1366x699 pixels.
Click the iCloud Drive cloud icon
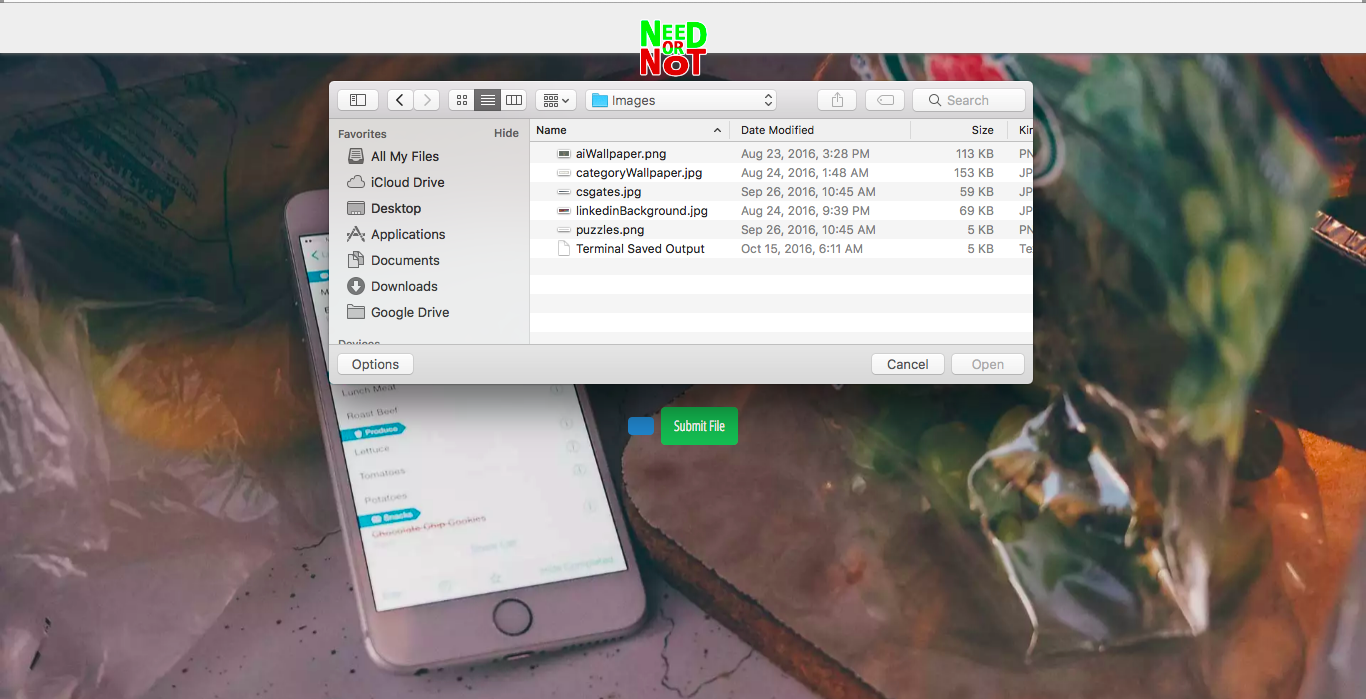[x=355, y=182]
